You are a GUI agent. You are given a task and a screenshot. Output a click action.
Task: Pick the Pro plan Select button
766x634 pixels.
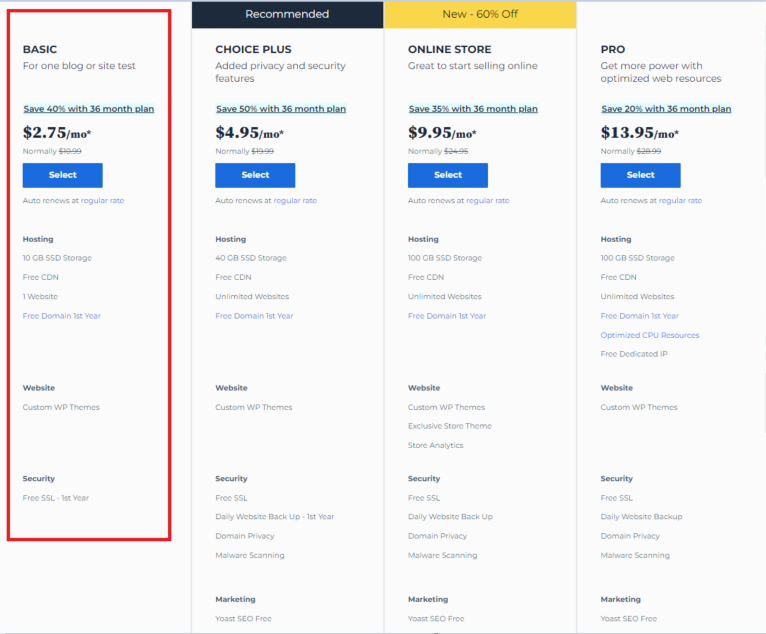[x=640, y=175]
